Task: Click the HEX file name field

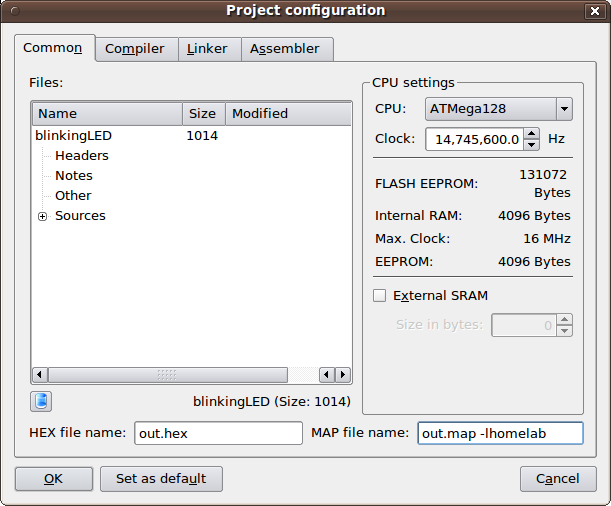Action: pos(217,433)
